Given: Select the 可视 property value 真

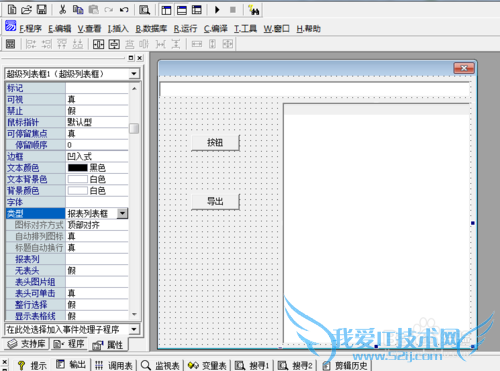Looking at the screenshot, I should coord(97,99).
